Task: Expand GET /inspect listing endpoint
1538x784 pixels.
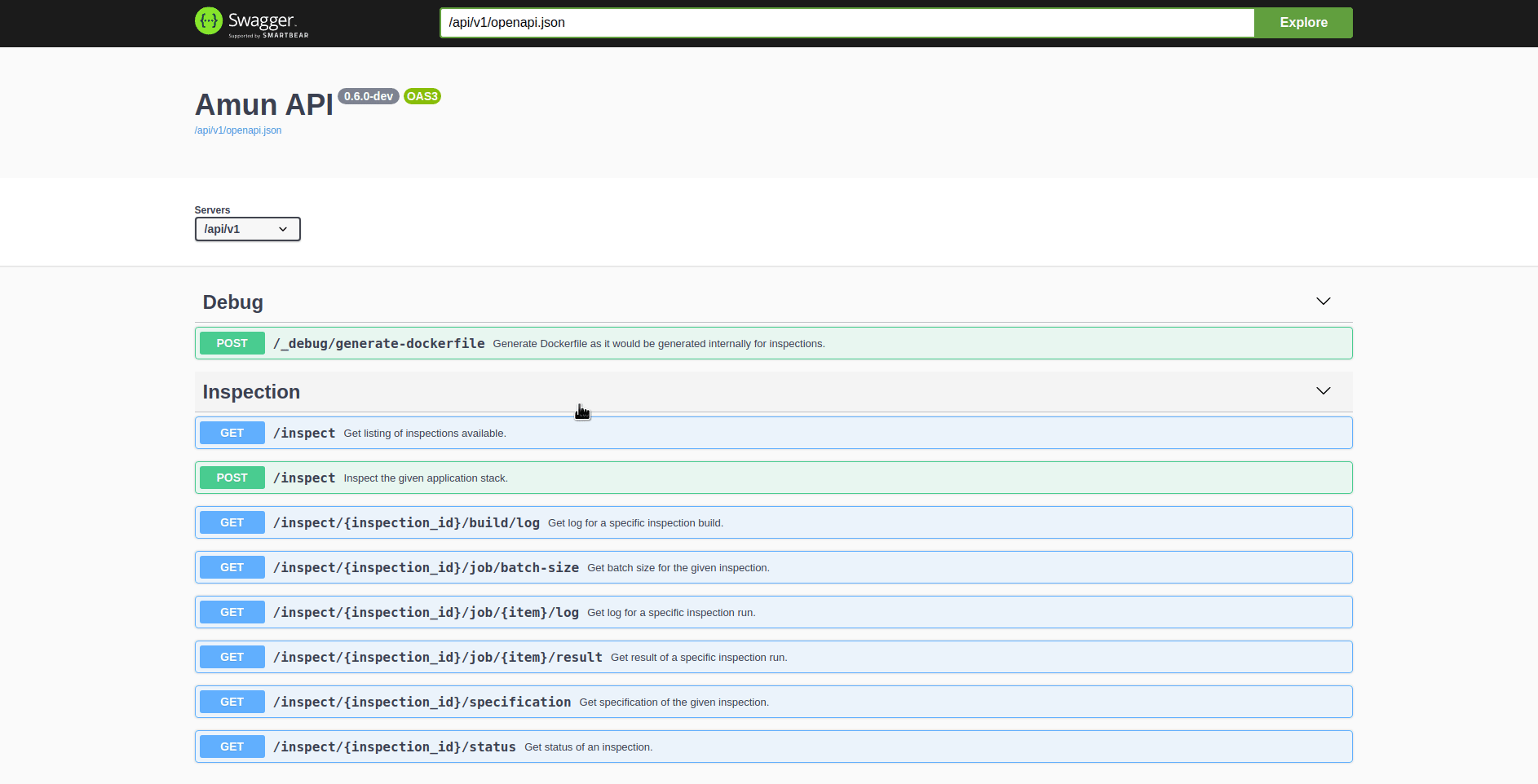Action: 773,433
